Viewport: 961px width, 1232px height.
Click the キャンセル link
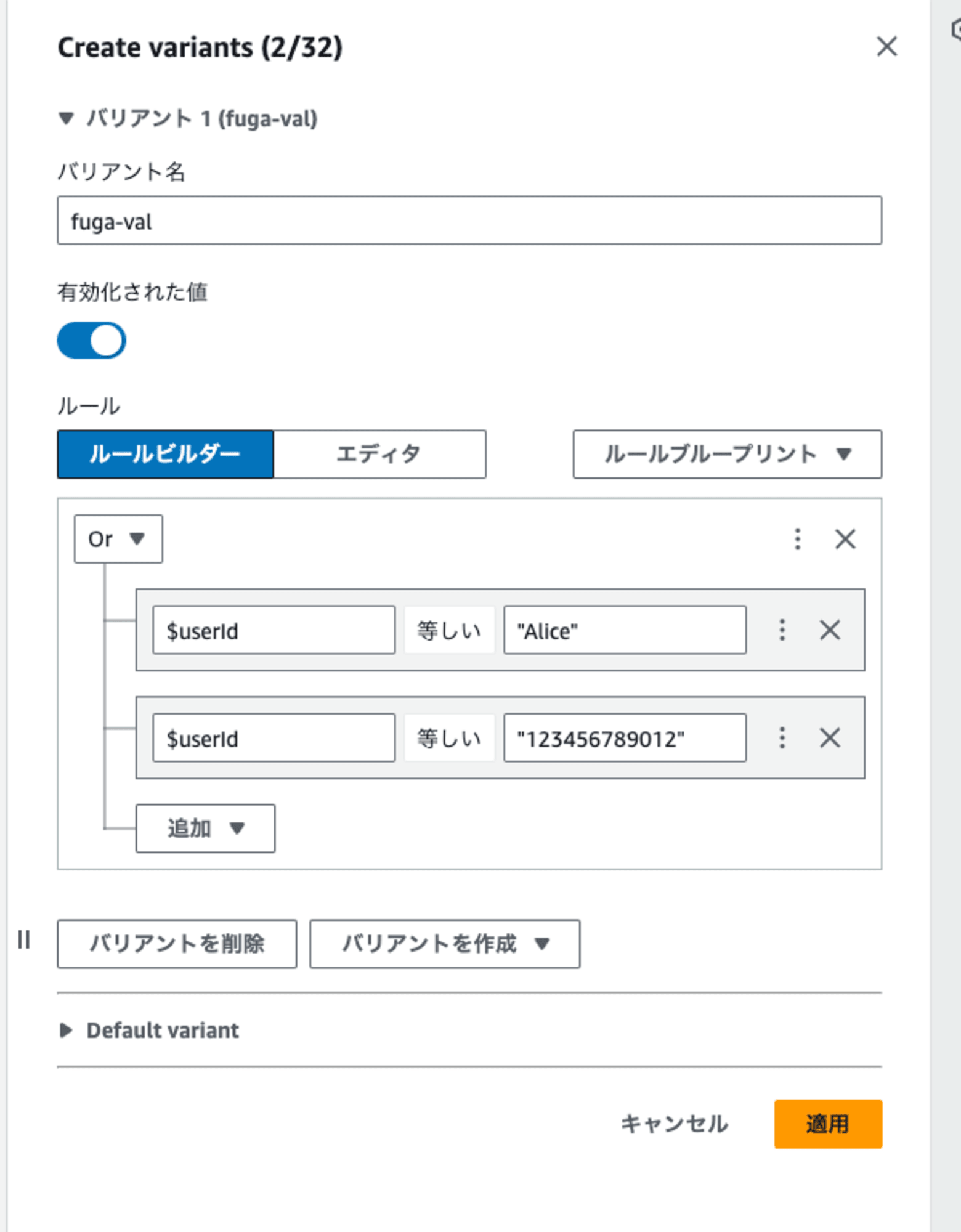pyautogui.click(x=675, y=1124)
